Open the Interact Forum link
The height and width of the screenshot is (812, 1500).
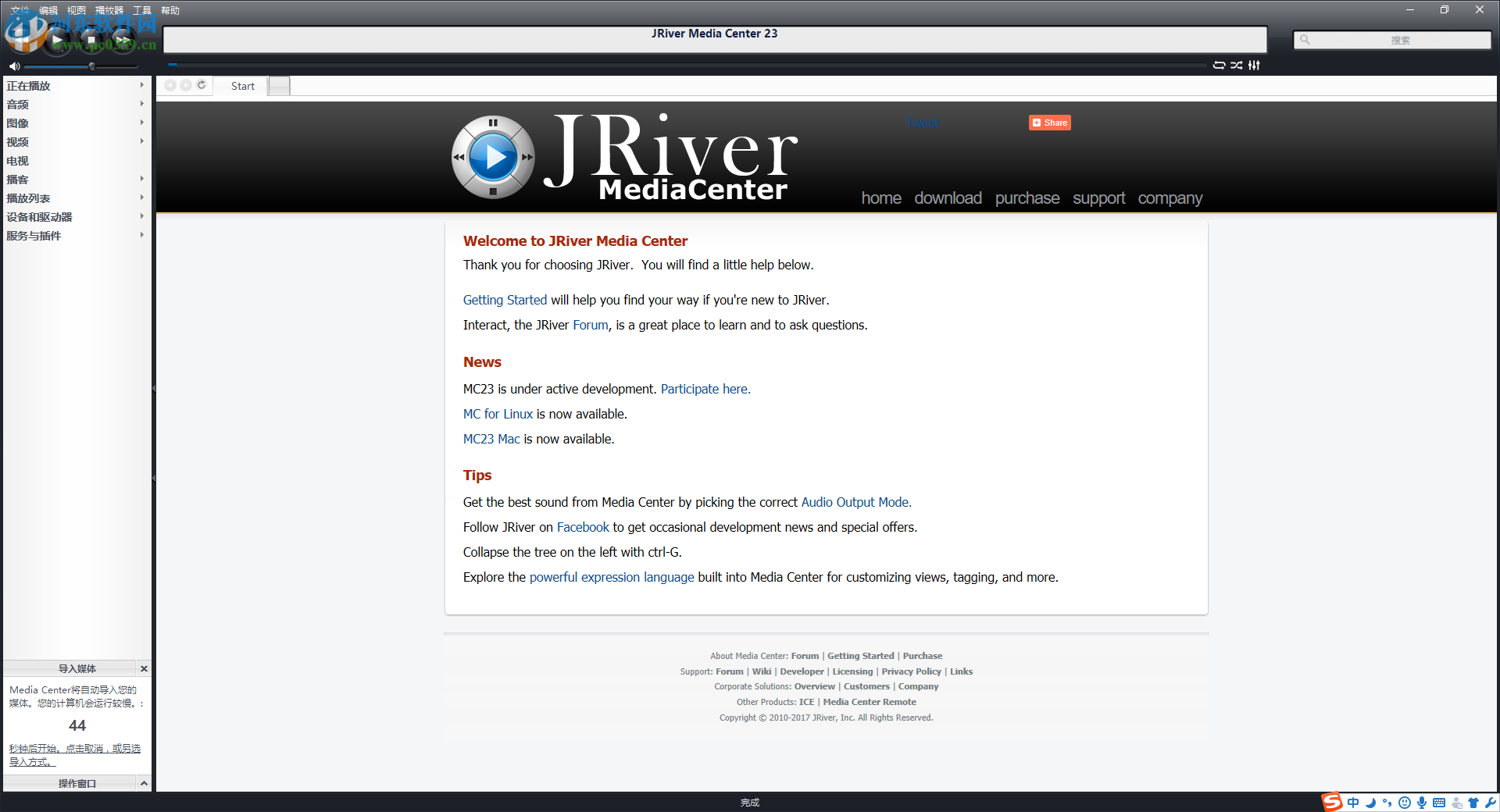click(x=591, y=325)
